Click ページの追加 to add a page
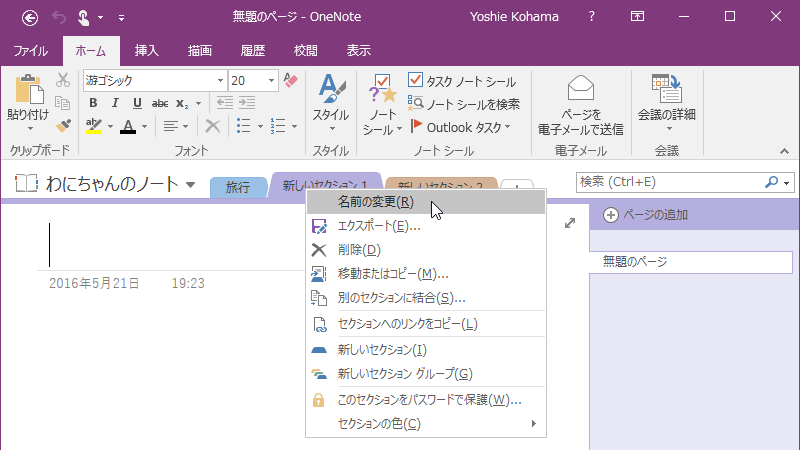Viewport: 800px width, 450px height. pos(646,215)
